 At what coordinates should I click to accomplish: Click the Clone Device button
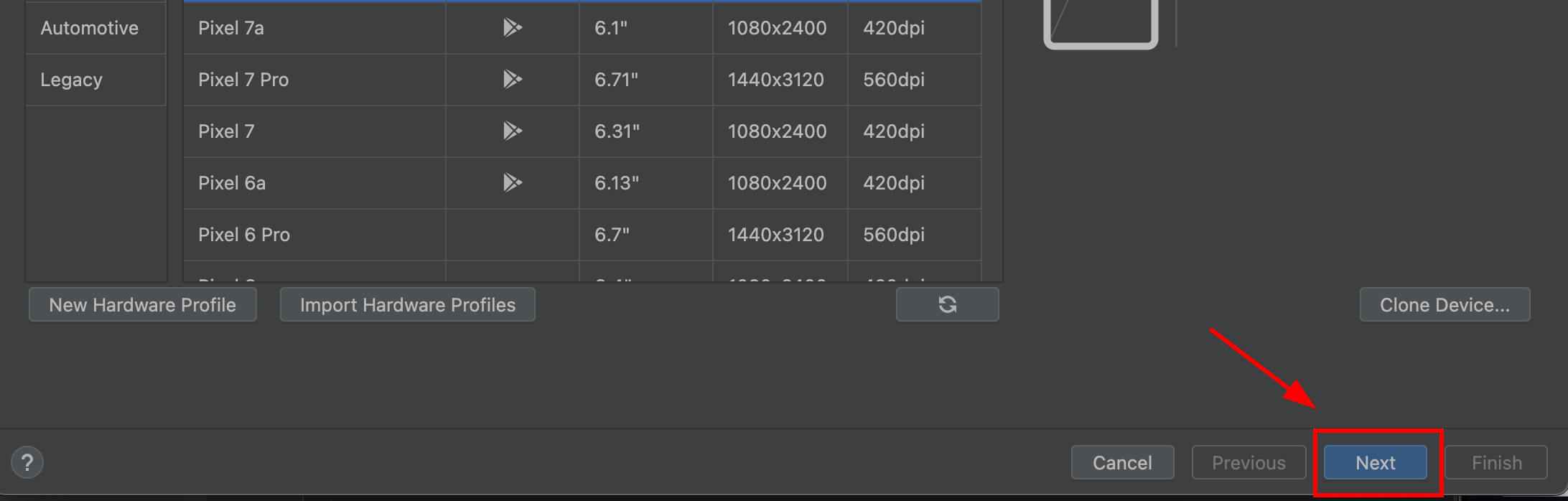coord(1445,304)
